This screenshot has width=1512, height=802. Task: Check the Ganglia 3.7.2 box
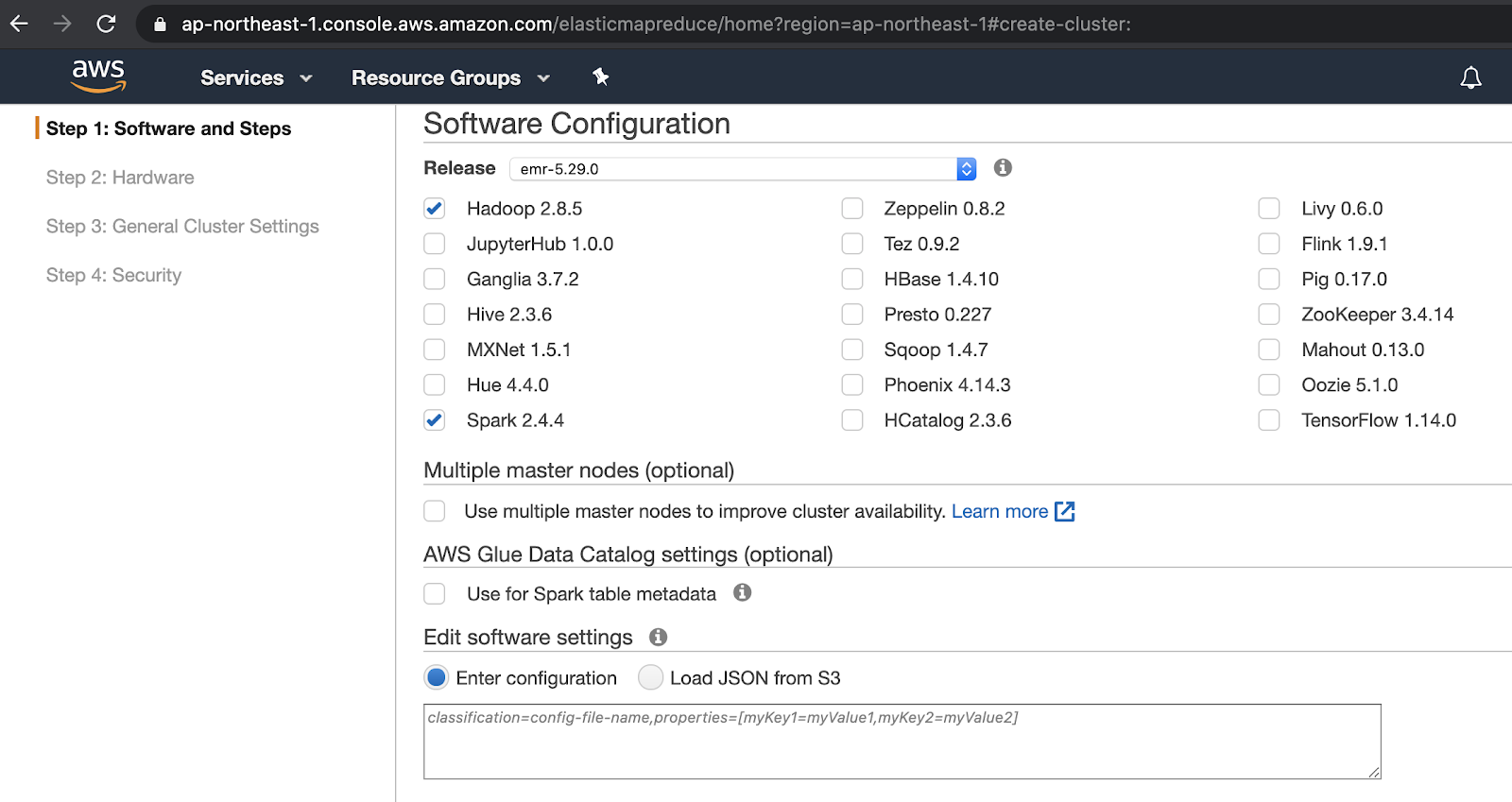(x=435, y=279)
